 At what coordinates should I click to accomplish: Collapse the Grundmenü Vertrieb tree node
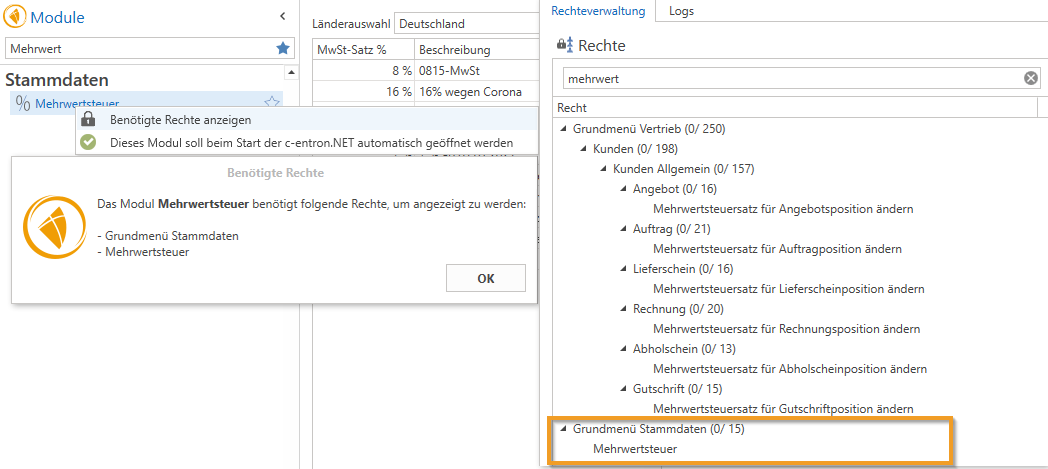click(x=564, y=129)
